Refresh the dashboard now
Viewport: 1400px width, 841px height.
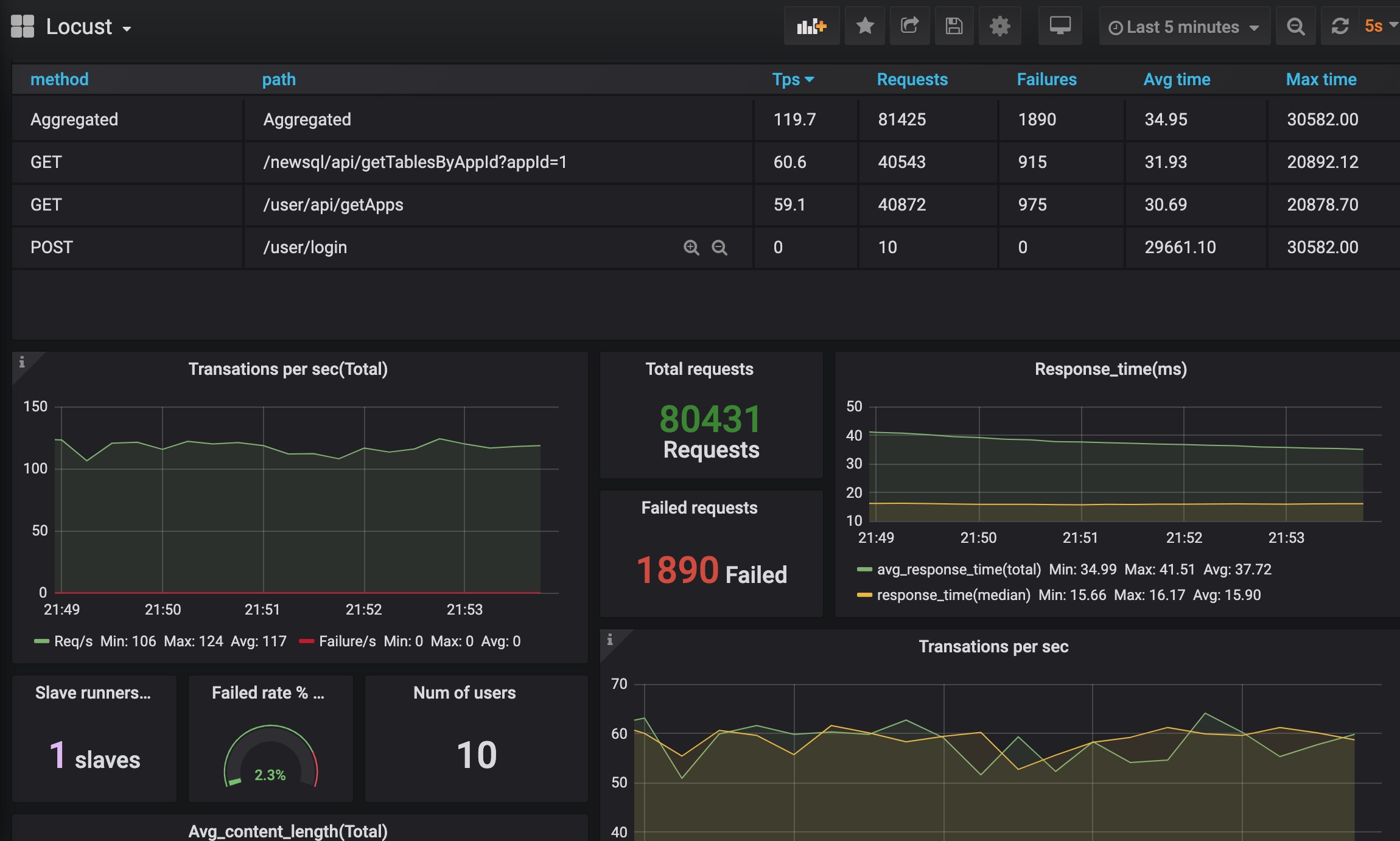1340,26
